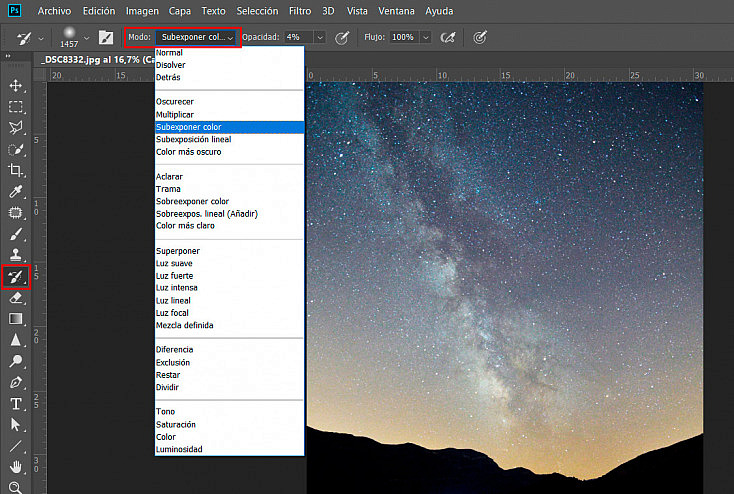Image resolution: width=734 pixels, height=494 pixels.
Task: Select the Move tool
Action: [x=15, y=85]
